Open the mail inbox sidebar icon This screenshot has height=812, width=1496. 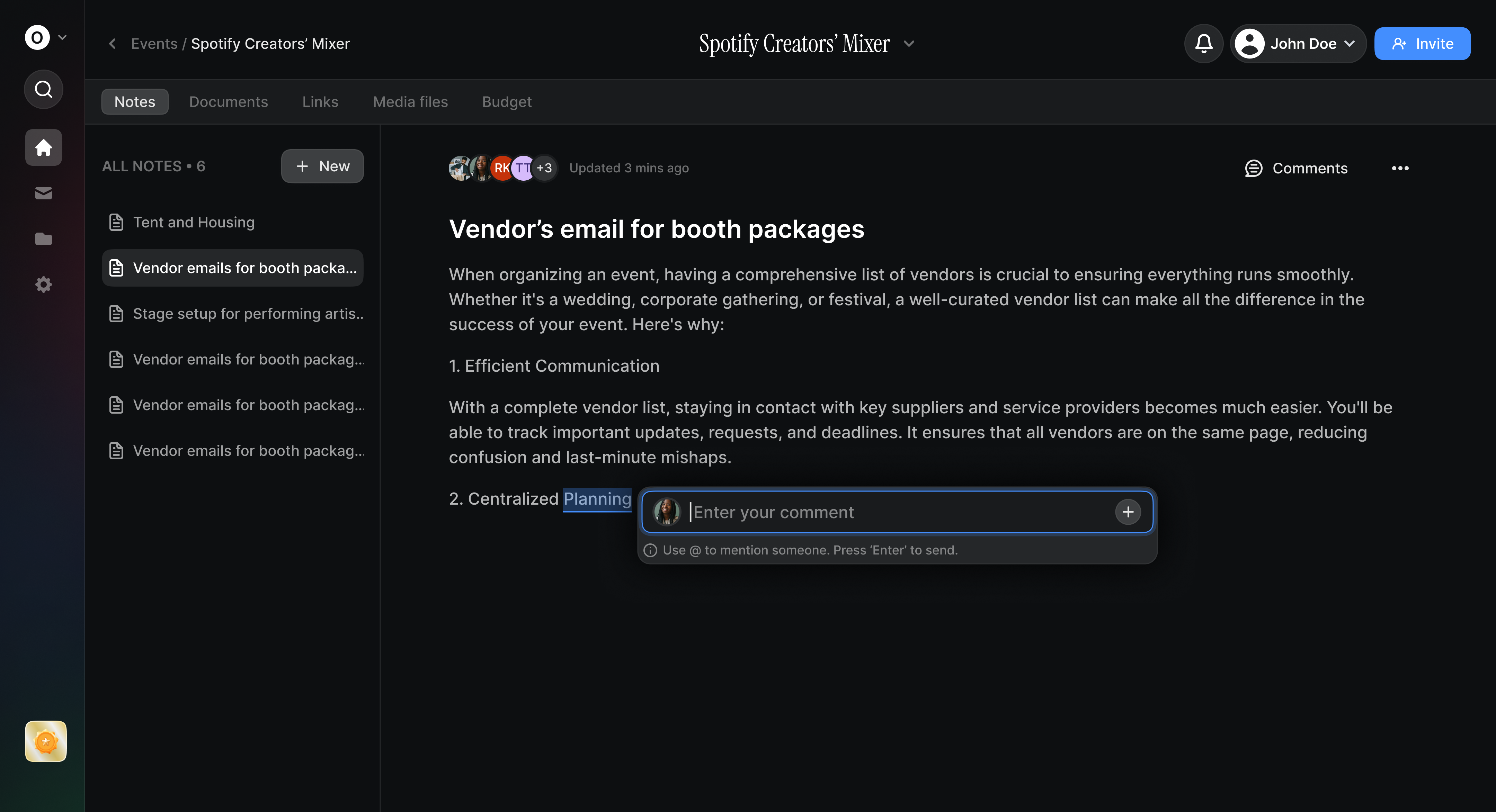click(44, 193)
